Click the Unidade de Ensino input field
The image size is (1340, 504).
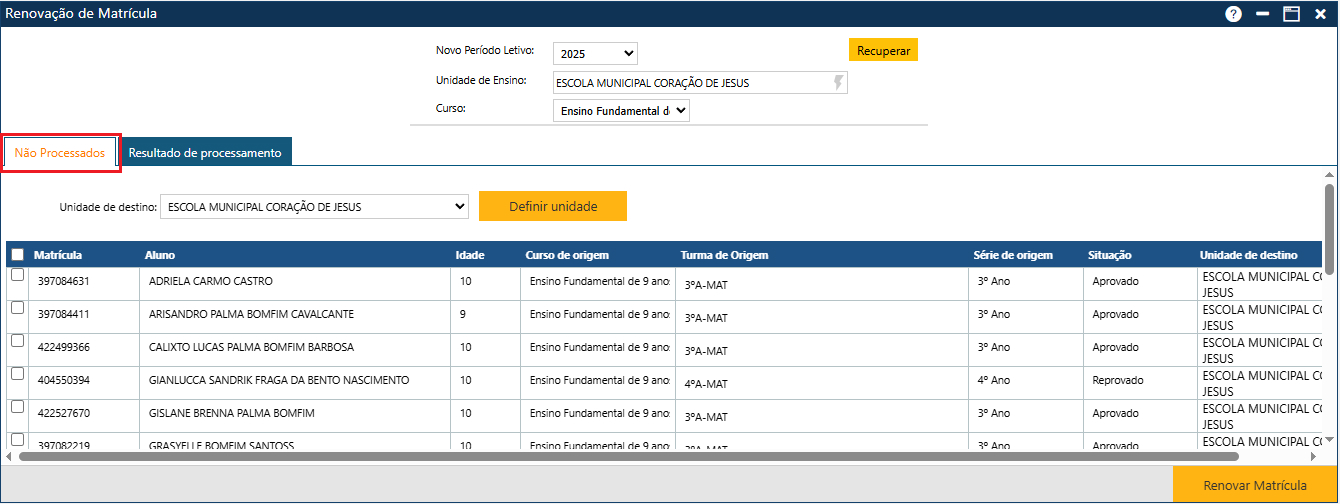coord(690,83)
